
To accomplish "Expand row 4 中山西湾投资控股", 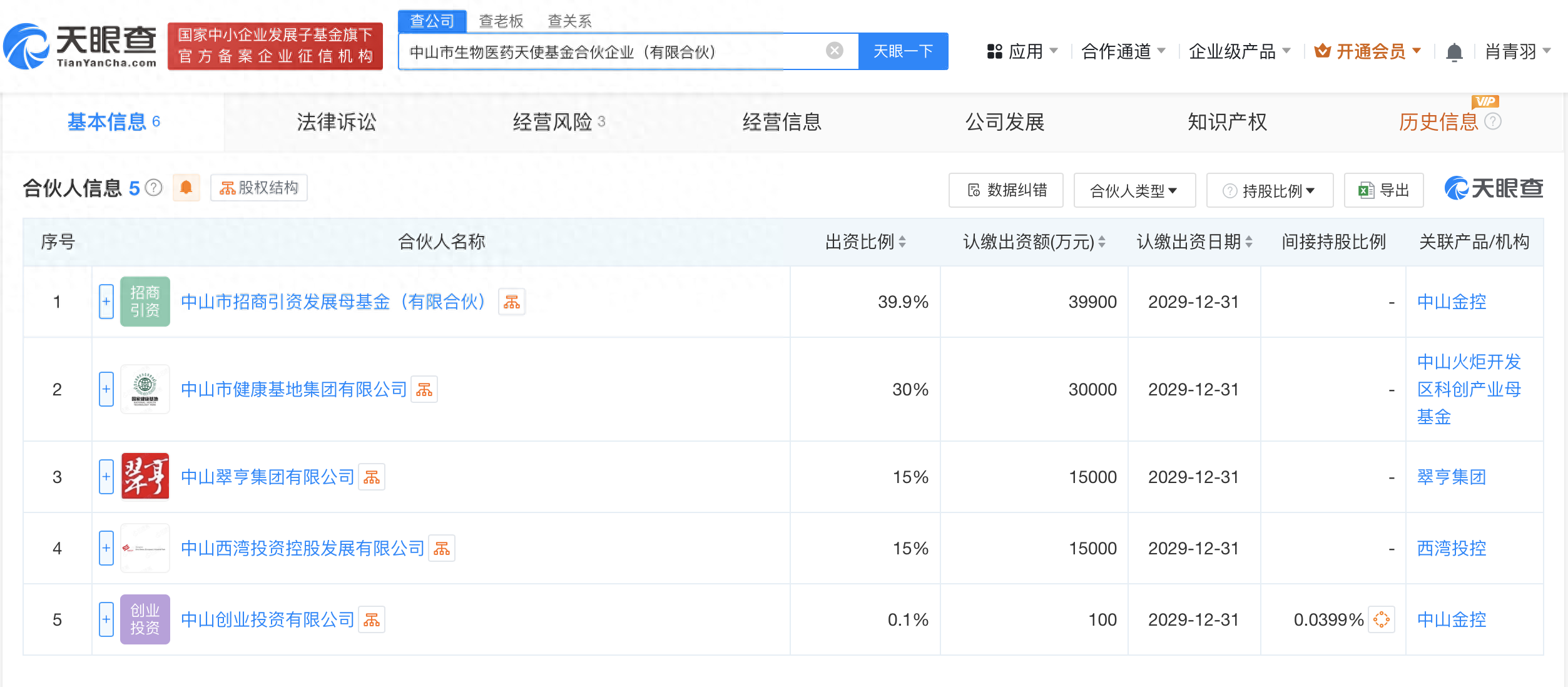I will tap(106, 548).
